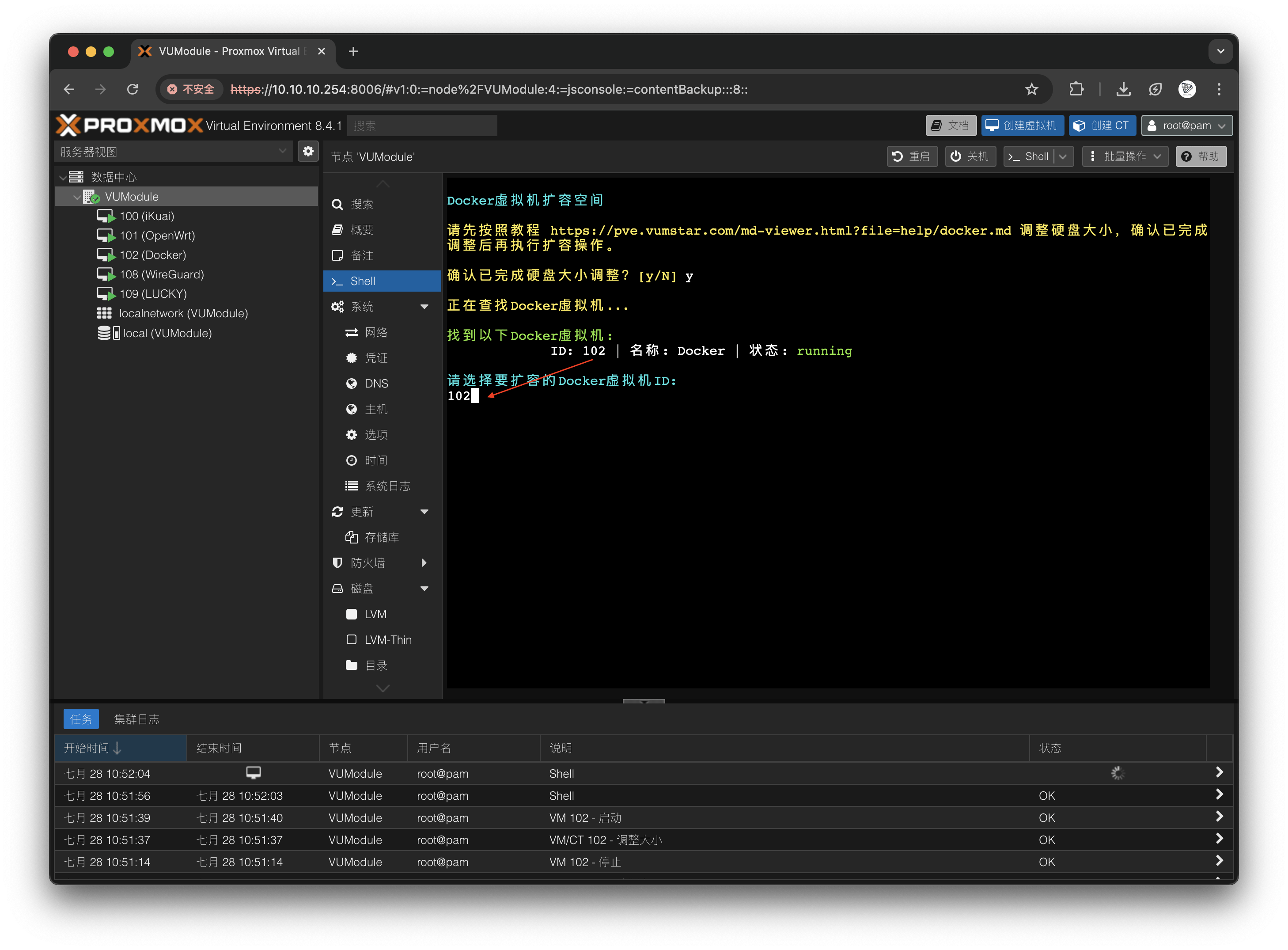Expand the 防火墙 firewall submenu arrow
Screen dimensions: 1288x950
[424, 562]
